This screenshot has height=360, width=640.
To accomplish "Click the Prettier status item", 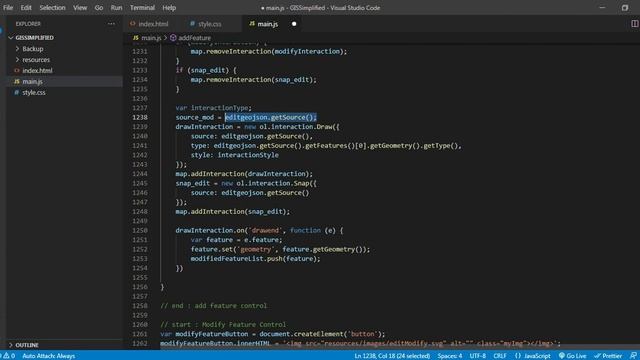I will [608, 356].
